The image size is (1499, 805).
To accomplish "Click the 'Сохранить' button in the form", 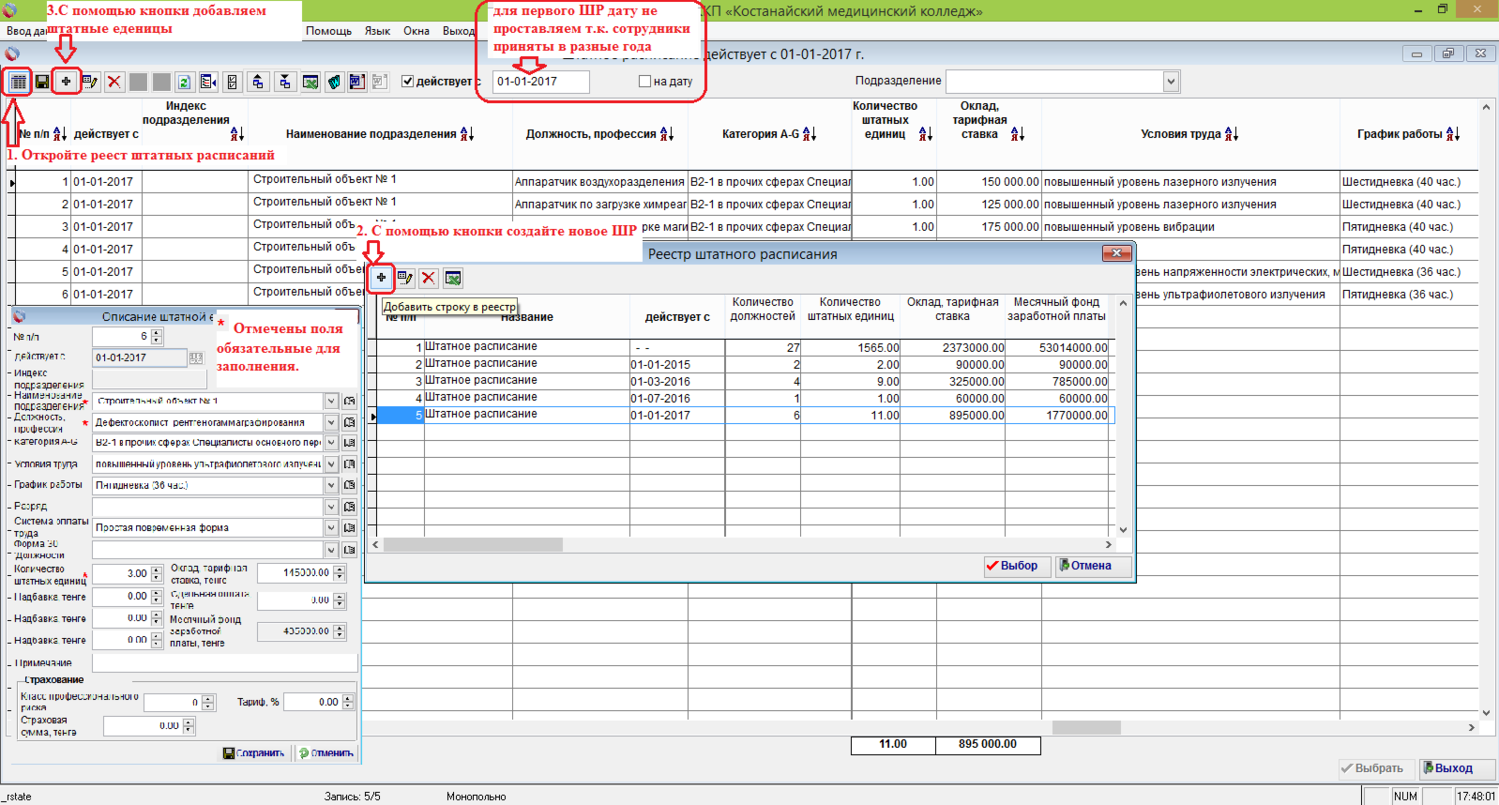I will click(x=254, y=753).
